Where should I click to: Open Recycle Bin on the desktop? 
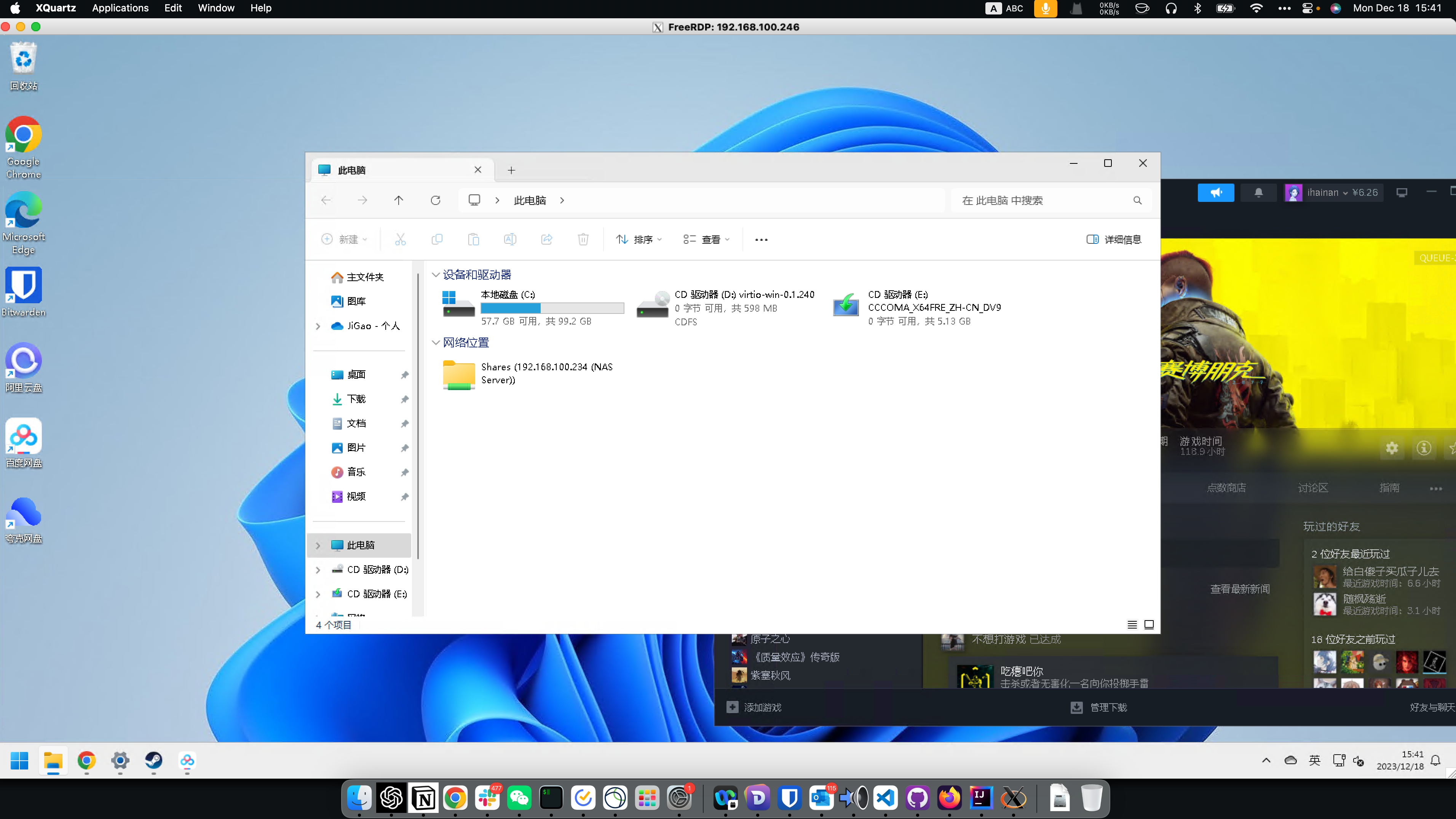24,67
